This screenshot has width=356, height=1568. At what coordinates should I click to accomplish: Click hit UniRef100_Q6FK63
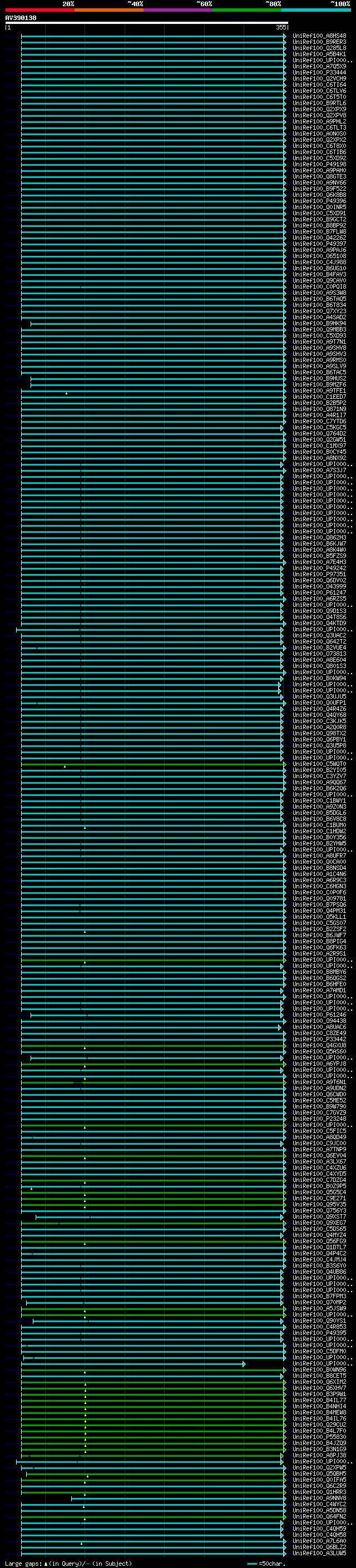pyautogui.click(x=319, y=948)
